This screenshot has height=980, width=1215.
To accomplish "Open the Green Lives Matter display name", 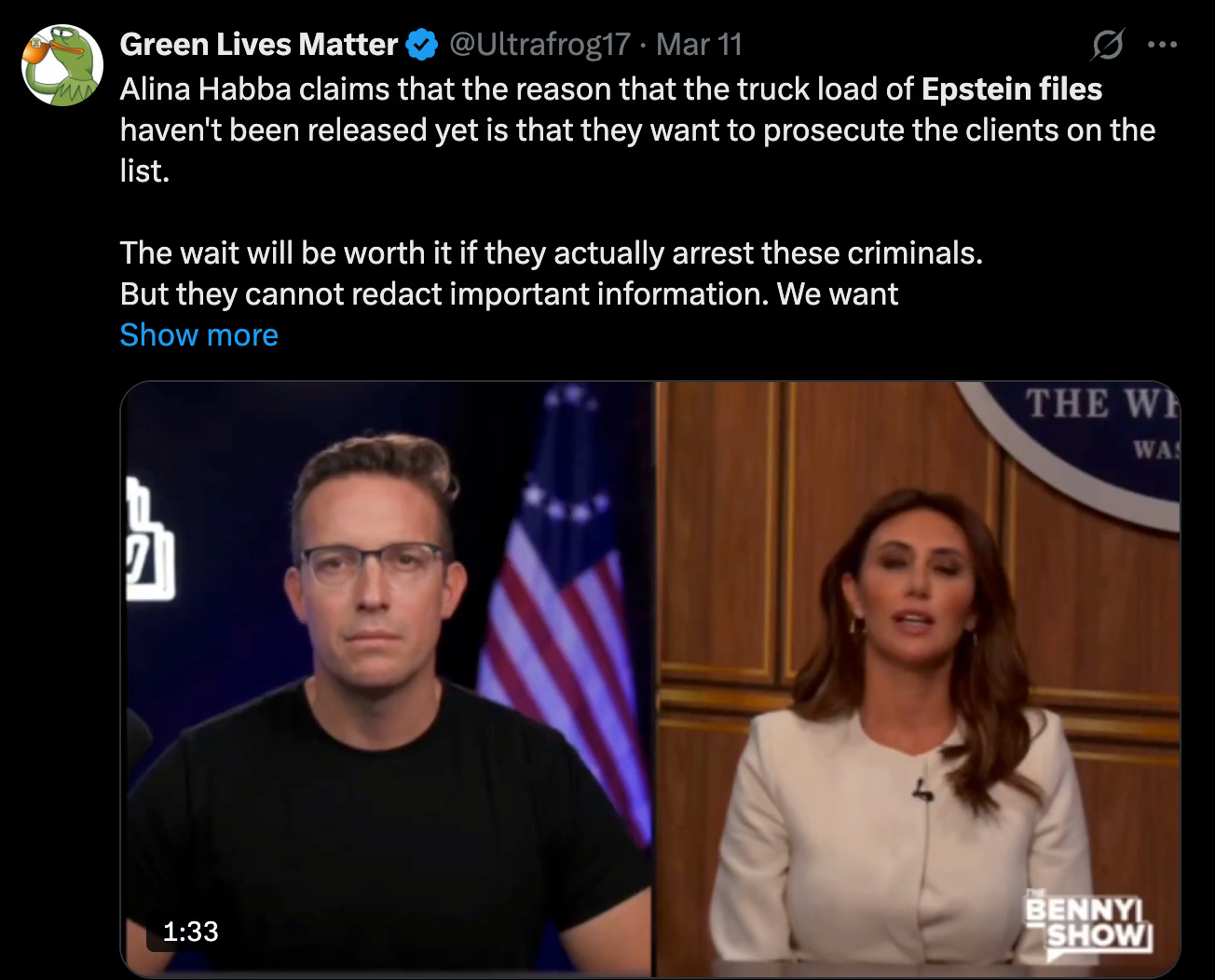I will point(259,44).
